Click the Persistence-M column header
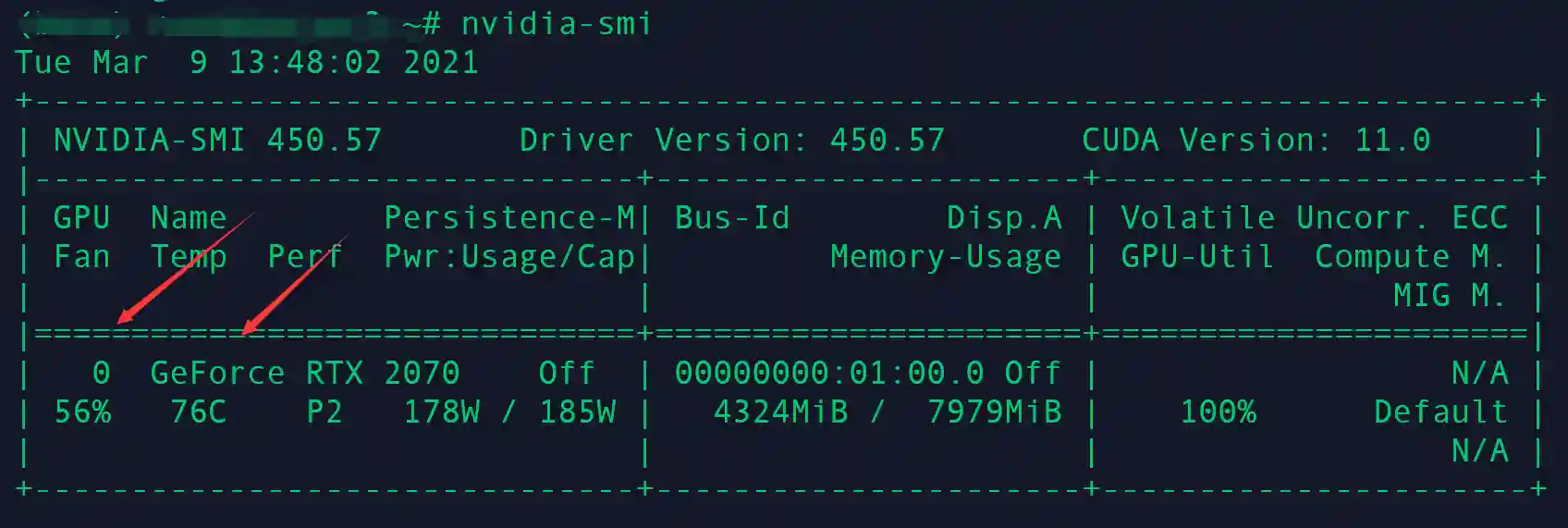The height and width of the screenshot is (528, 1568). pyautogui.click(x=509, y=218)
